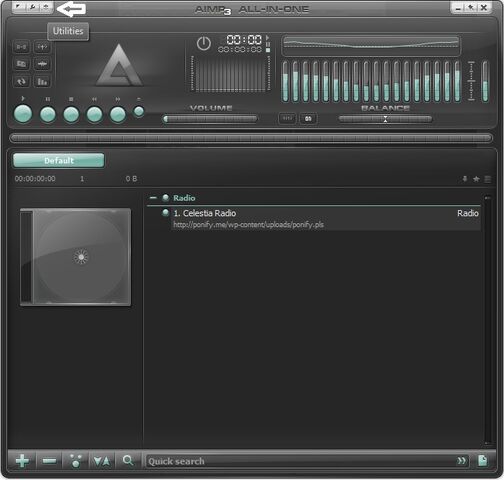Viewport: 504px width, 480px height.
Task: Click the ponify.pls URL line
Action: [x=248, y=225]
